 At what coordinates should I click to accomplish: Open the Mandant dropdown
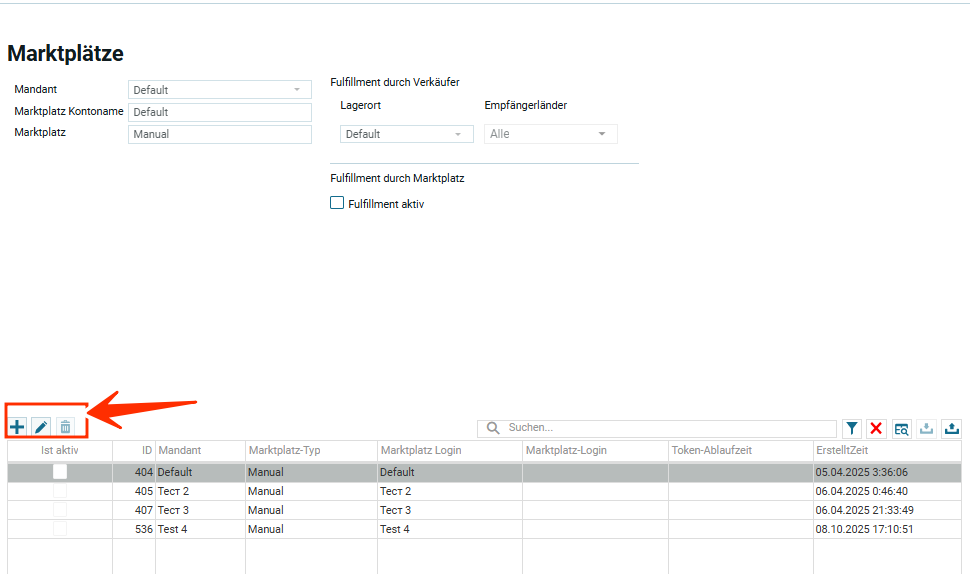tap(220, 90)
